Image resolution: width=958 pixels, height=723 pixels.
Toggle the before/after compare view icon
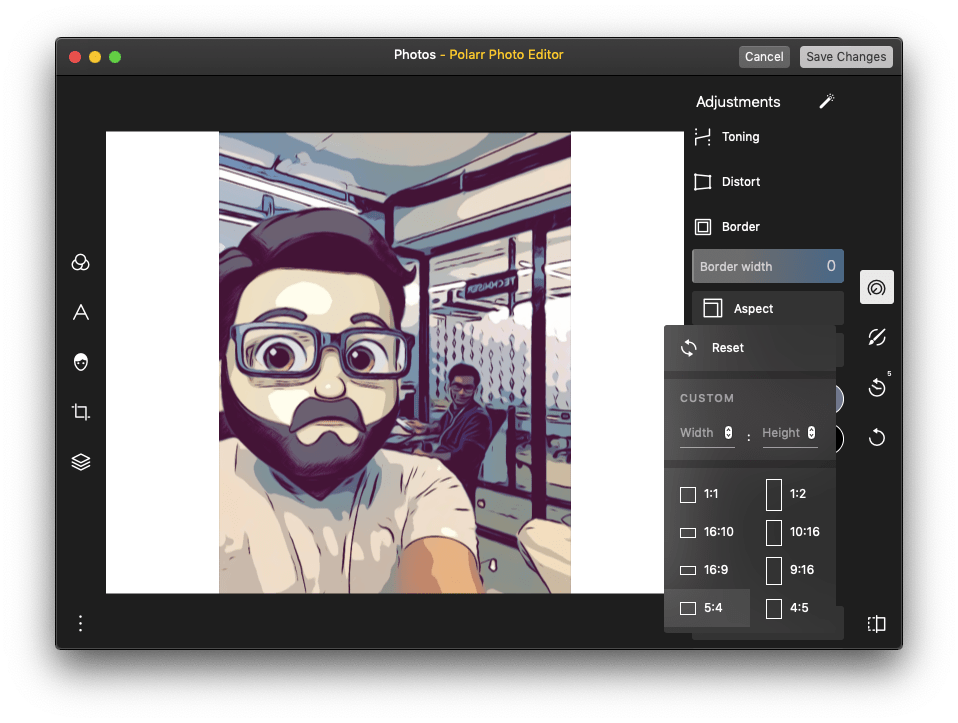[x=876, y=624]
